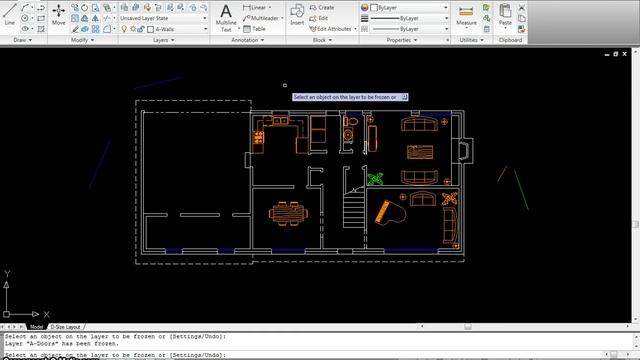Expand the Draw panel title
The width and height of the screenshot is (640, 360).
click(23, 40)
